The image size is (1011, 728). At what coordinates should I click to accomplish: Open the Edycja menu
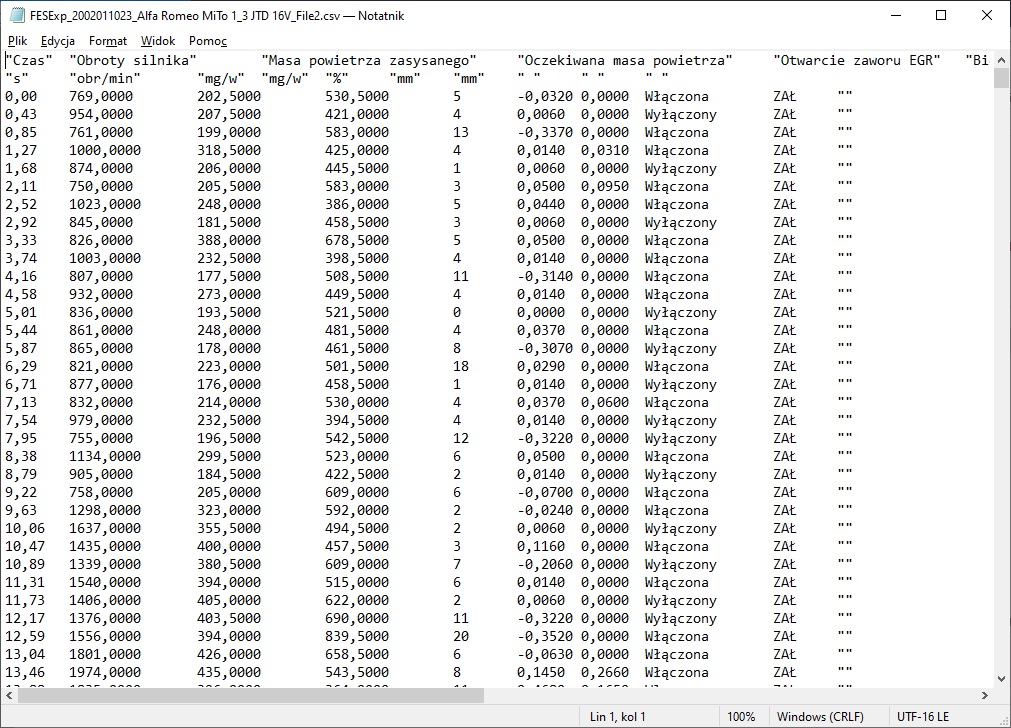57,41
